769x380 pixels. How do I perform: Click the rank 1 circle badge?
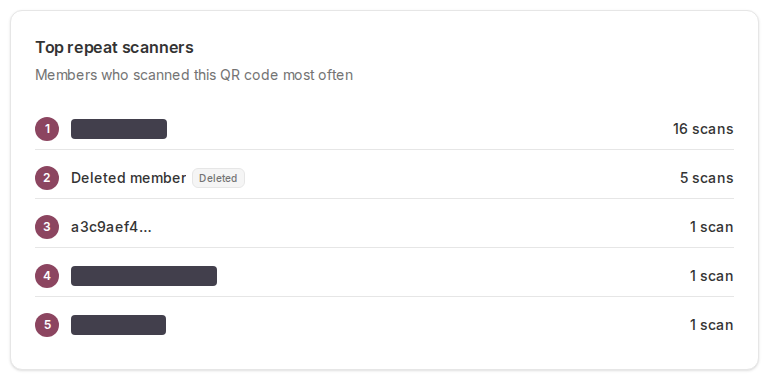[47, 129]
